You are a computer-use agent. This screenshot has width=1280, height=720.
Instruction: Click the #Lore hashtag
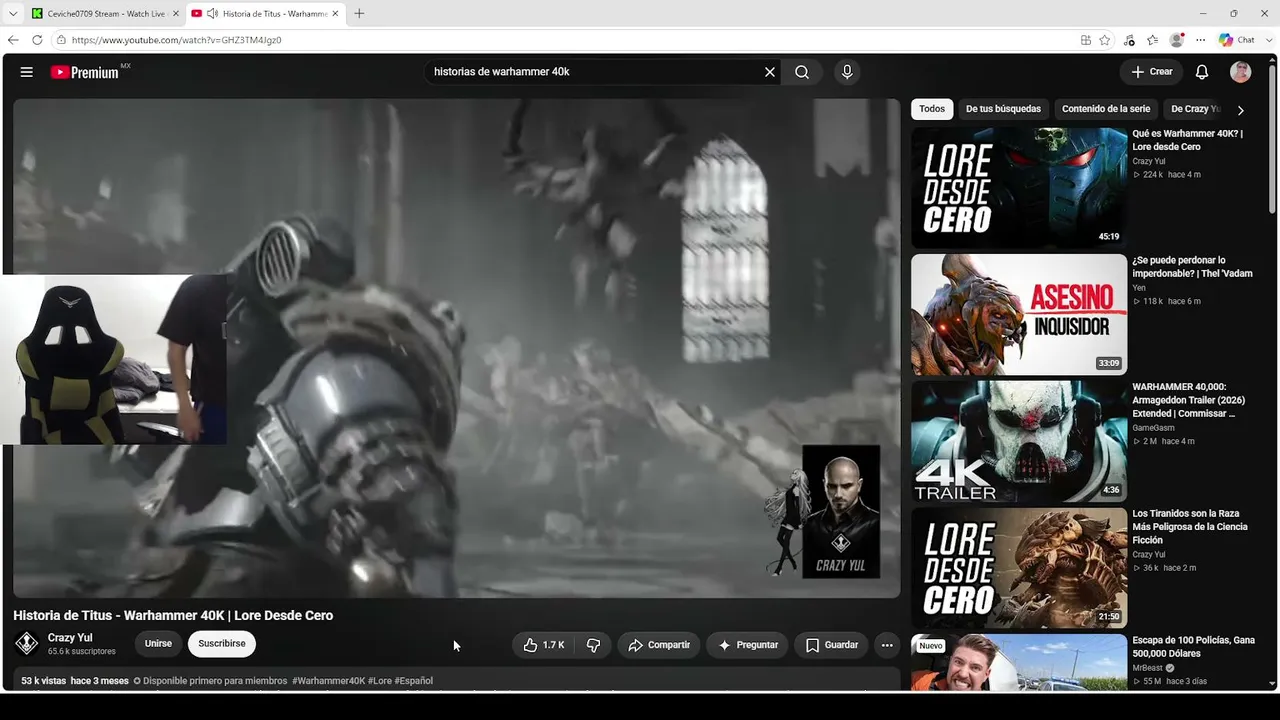tap(379, 681)
